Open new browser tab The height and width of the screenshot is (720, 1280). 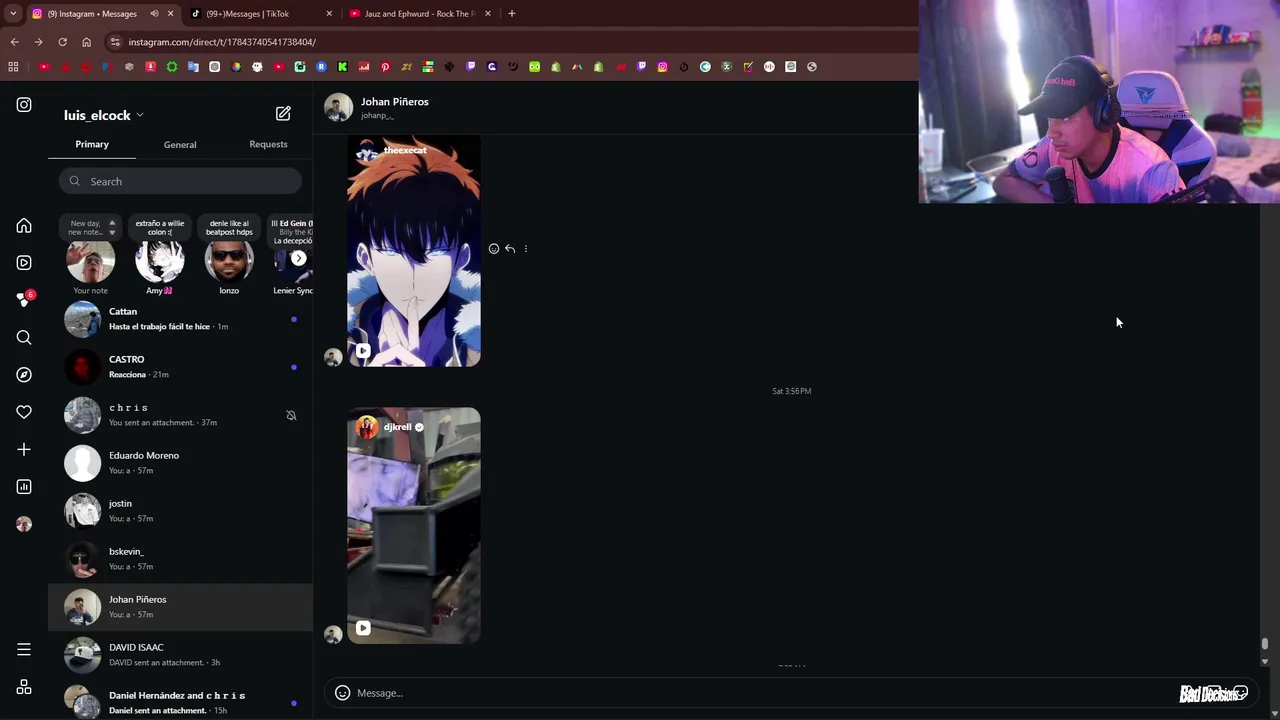point(511,14)
